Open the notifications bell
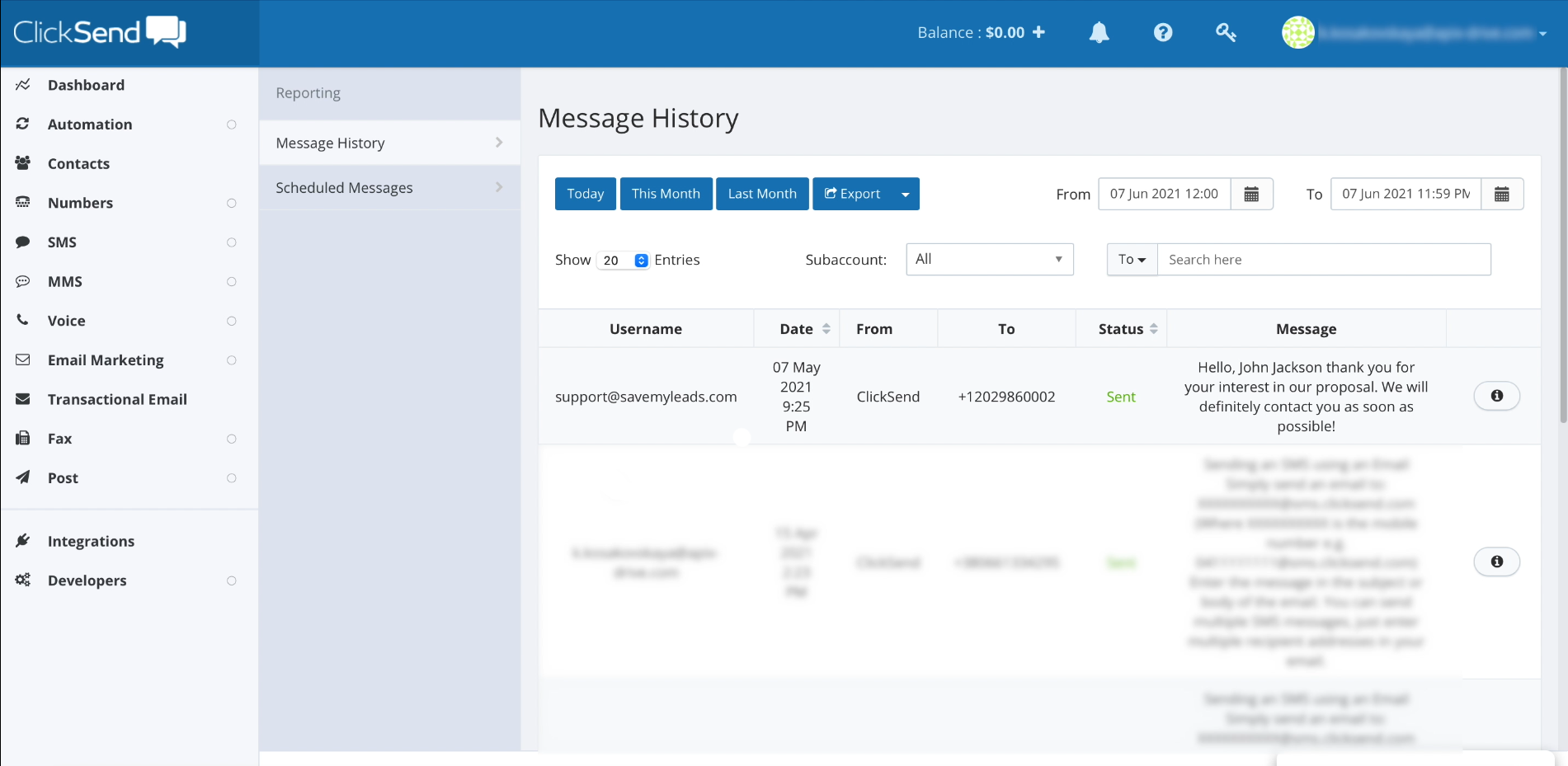Image resolution: width=1568 pixels, height=766 pixels. [x=1099, y=32]
